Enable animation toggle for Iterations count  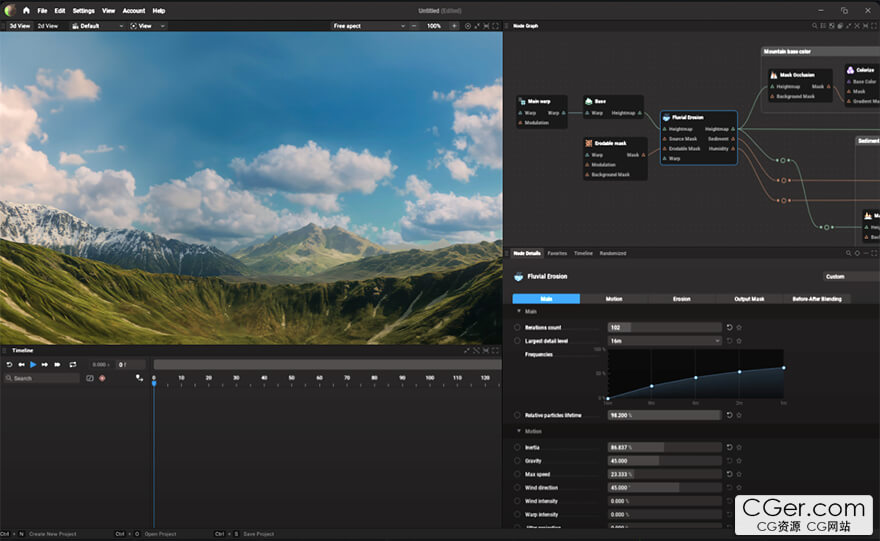517,327
